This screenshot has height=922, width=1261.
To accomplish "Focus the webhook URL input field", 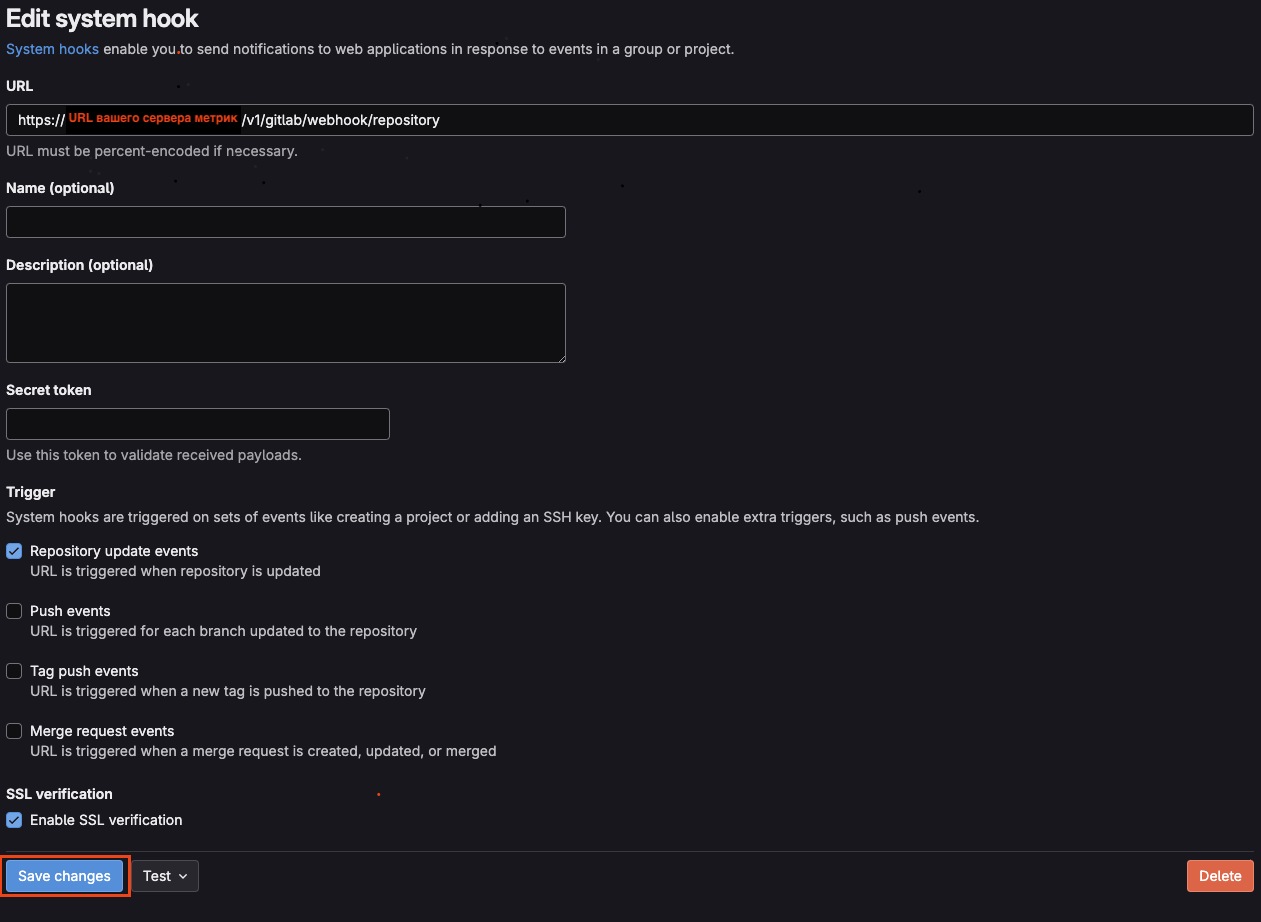I will pyautogui.click(x=630, y=120).
